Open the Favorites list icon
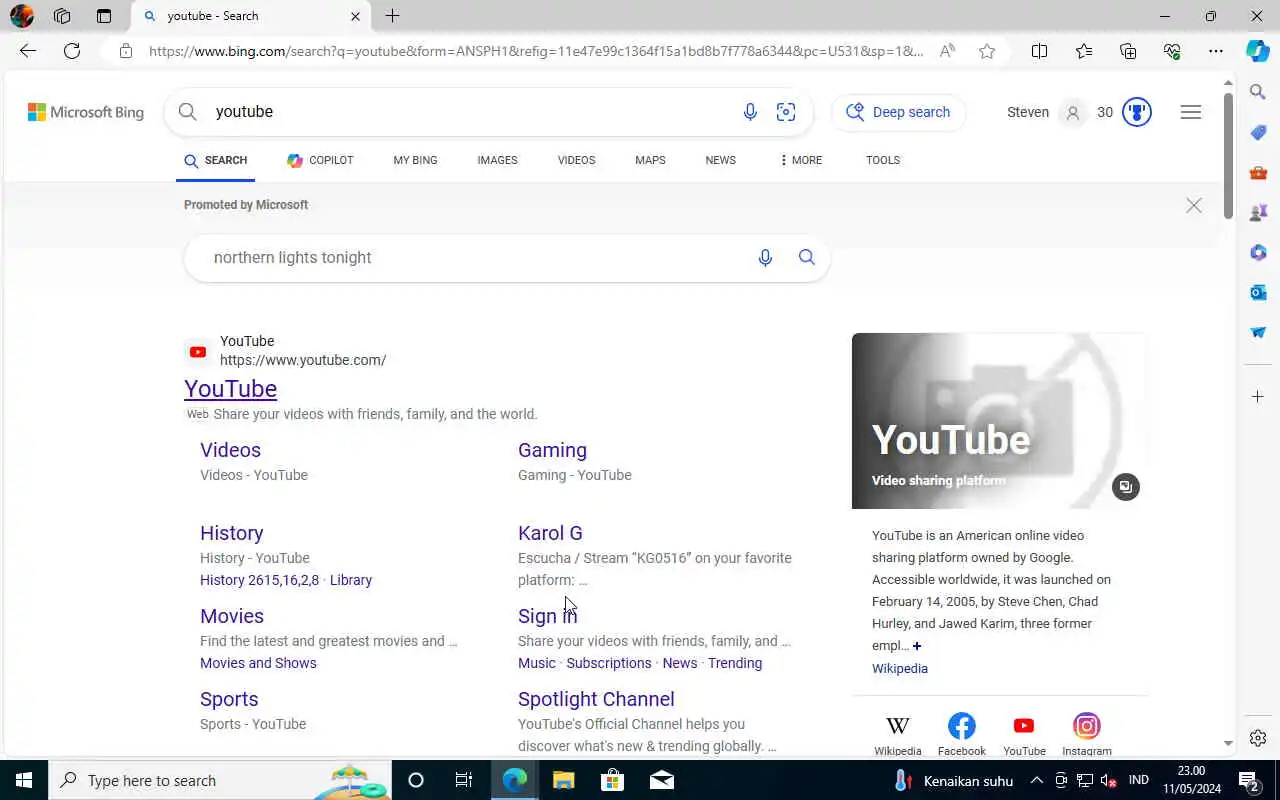The height and width of the screenshot is (800, 1280). point(1084,51)
